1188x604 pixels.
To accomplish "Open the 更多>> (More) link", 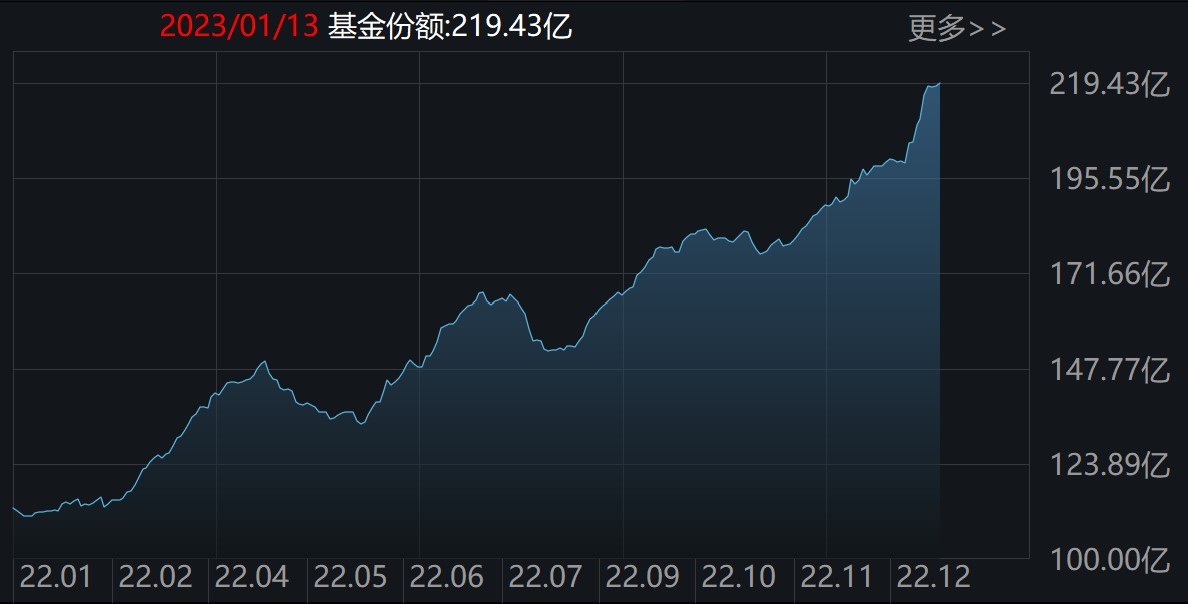I will click(956, 26).
